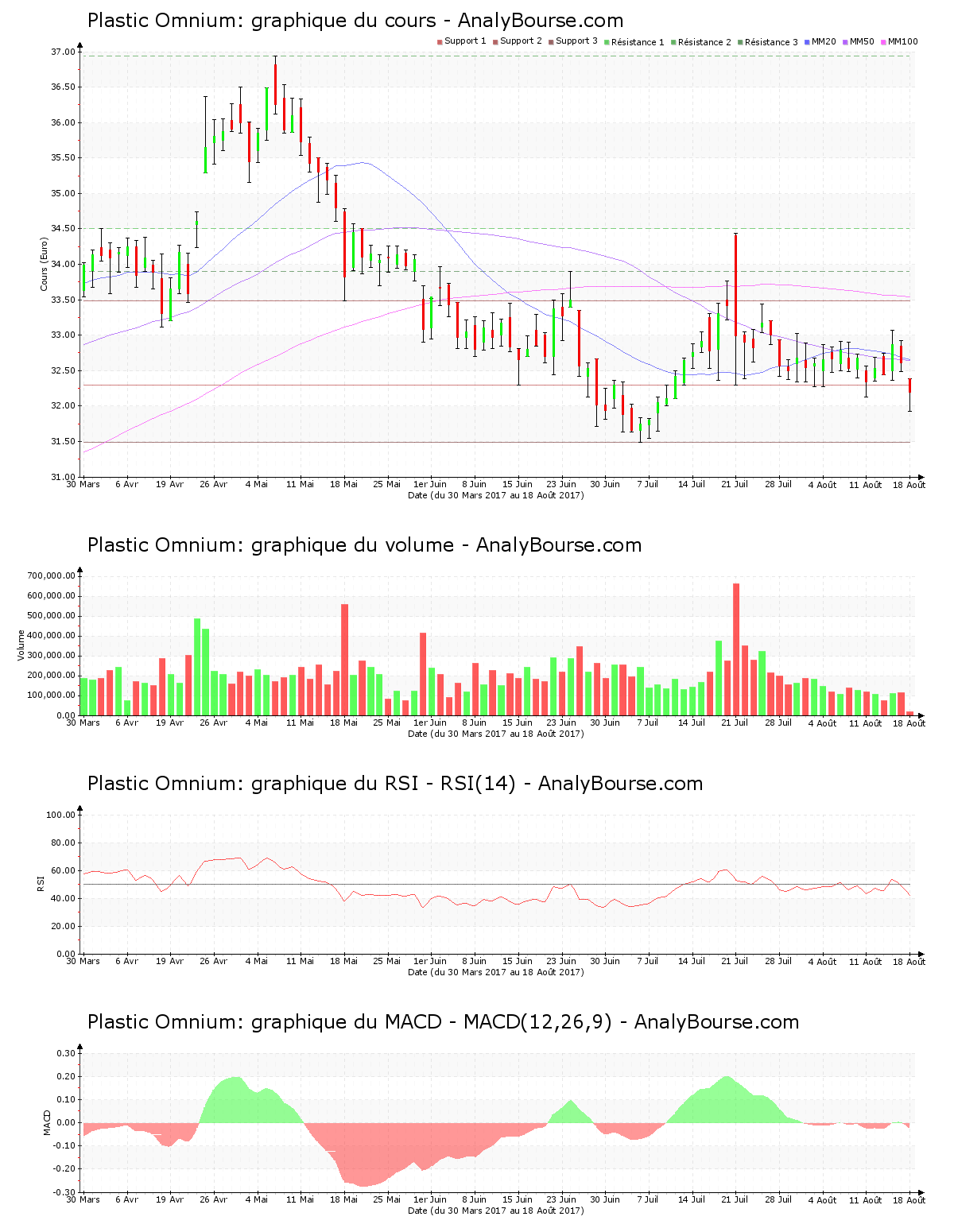Click the Date range caption under price chart
This screenshot has height=1232, width=954.
click(495, 495)
